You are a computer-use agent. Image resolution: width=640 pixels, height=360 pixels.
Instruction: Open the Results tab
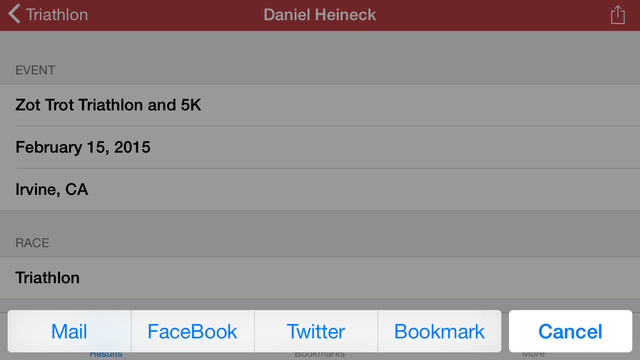(x=106, y=354)
